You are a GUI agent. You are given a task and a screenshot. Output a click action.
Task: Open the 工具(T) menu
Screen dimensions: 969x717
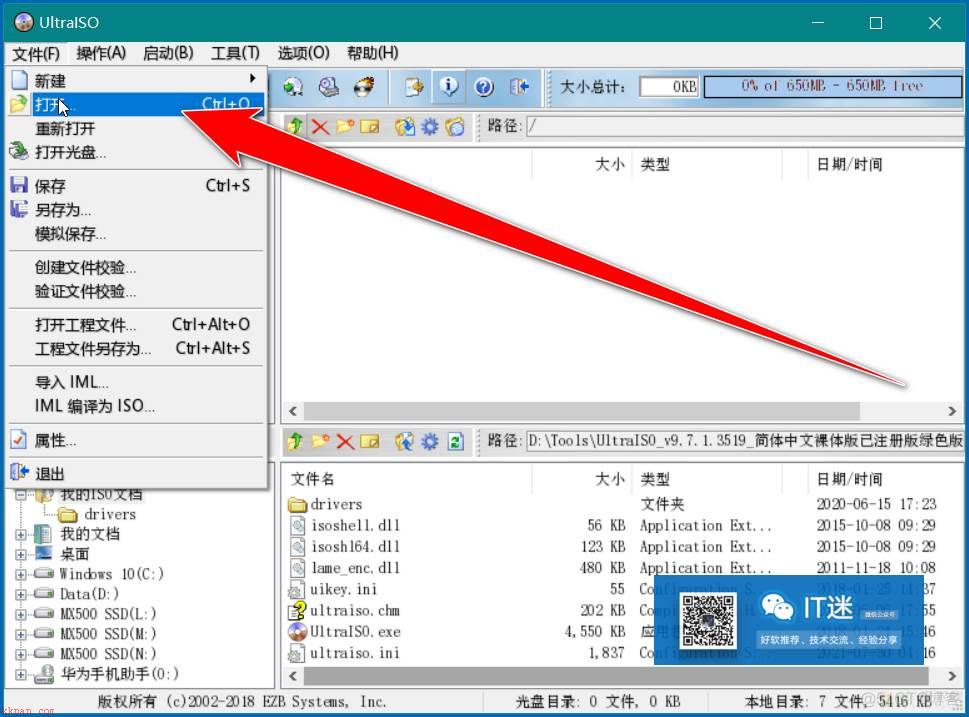(235, 53)
